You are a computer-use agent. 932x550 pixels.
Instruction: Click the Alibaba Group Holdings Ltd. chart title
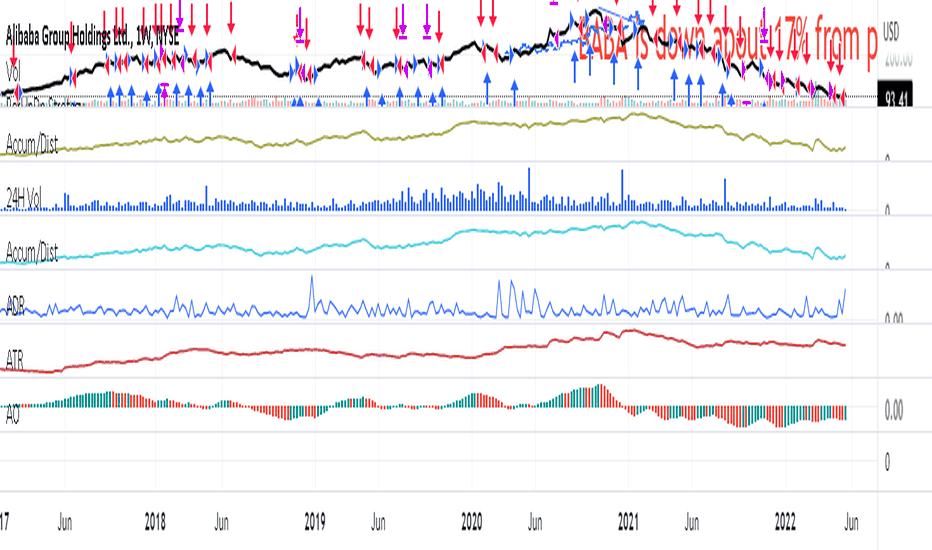pyautogui.click(x=92, y=37)
